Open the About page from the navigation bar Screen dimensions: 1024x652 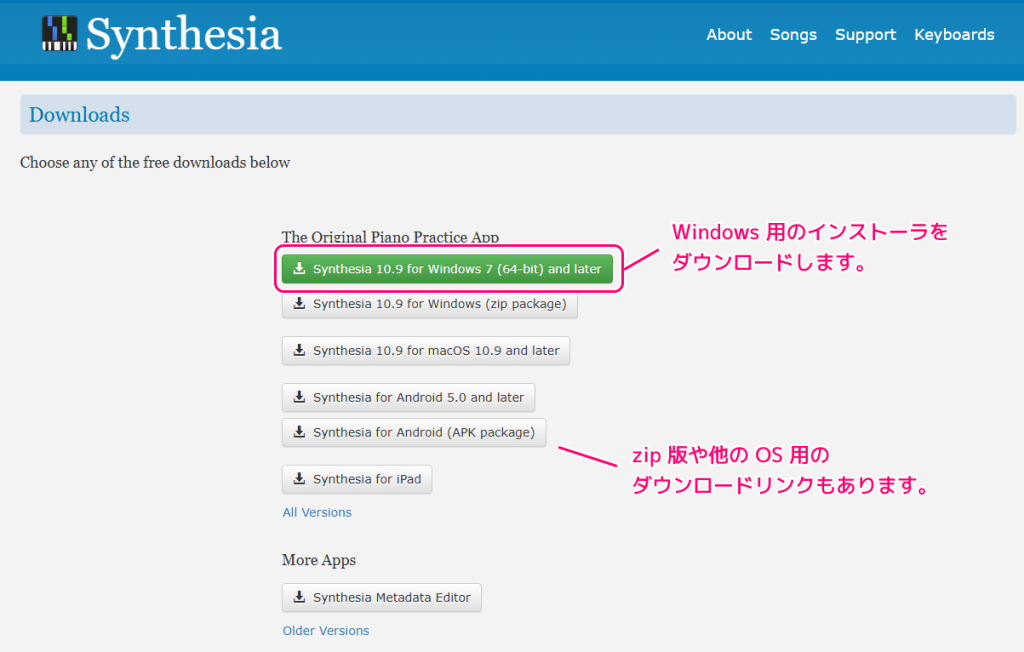pos(729,34)
